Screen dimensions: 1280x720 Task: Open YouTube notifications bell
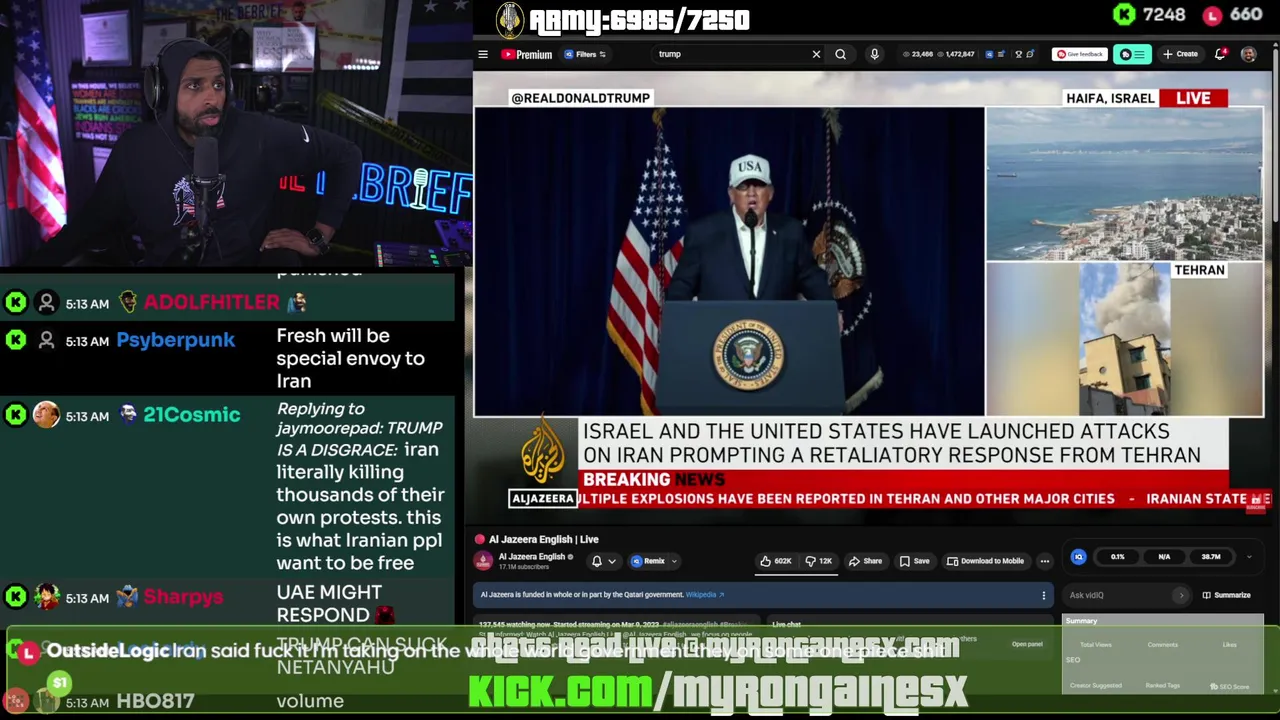pyautogui.click(x=1220, y=54)
